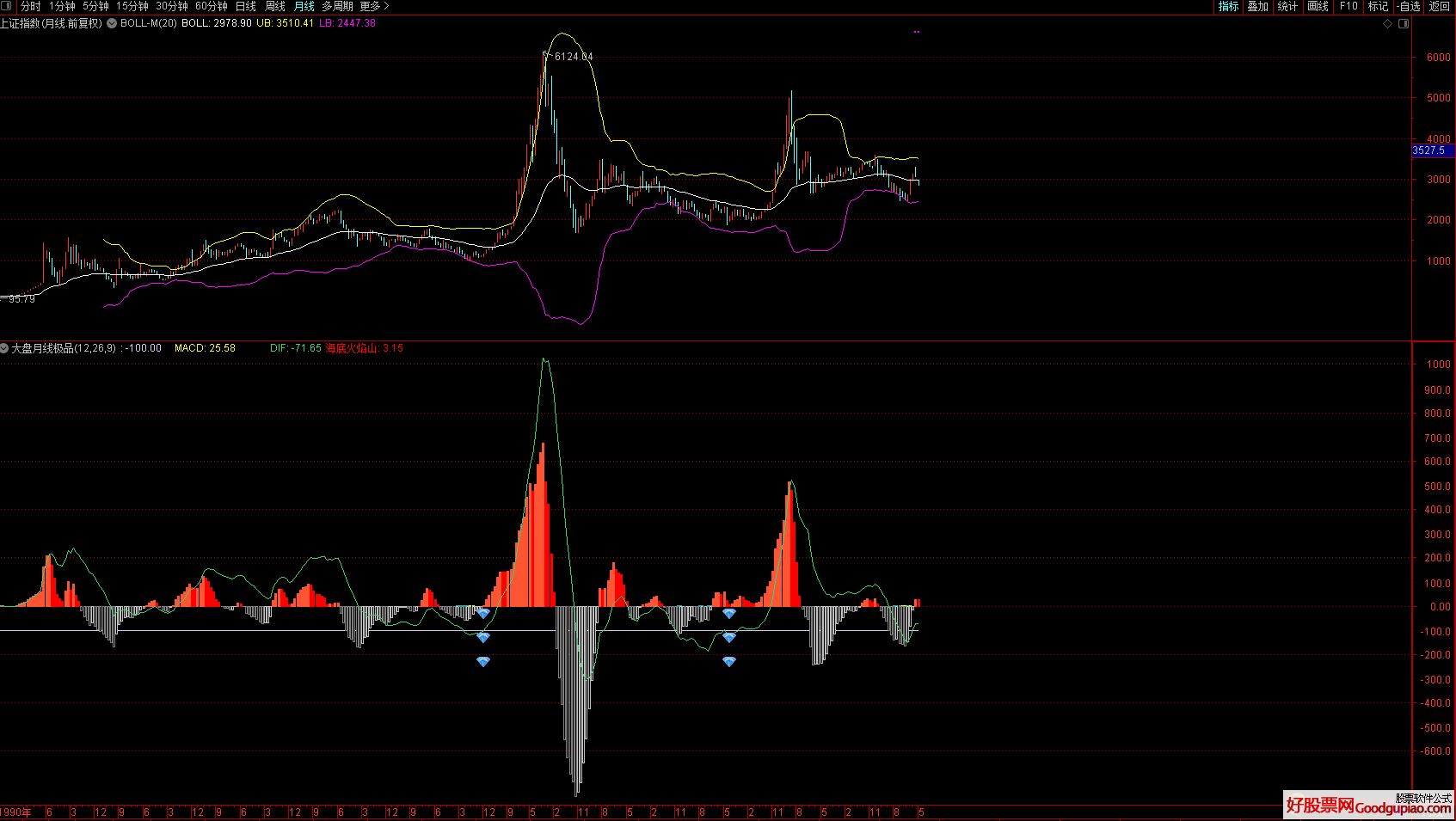The image size is (1456, 821).
Task: Click the 6124.04 peak price label
Action: coord(574,57)
